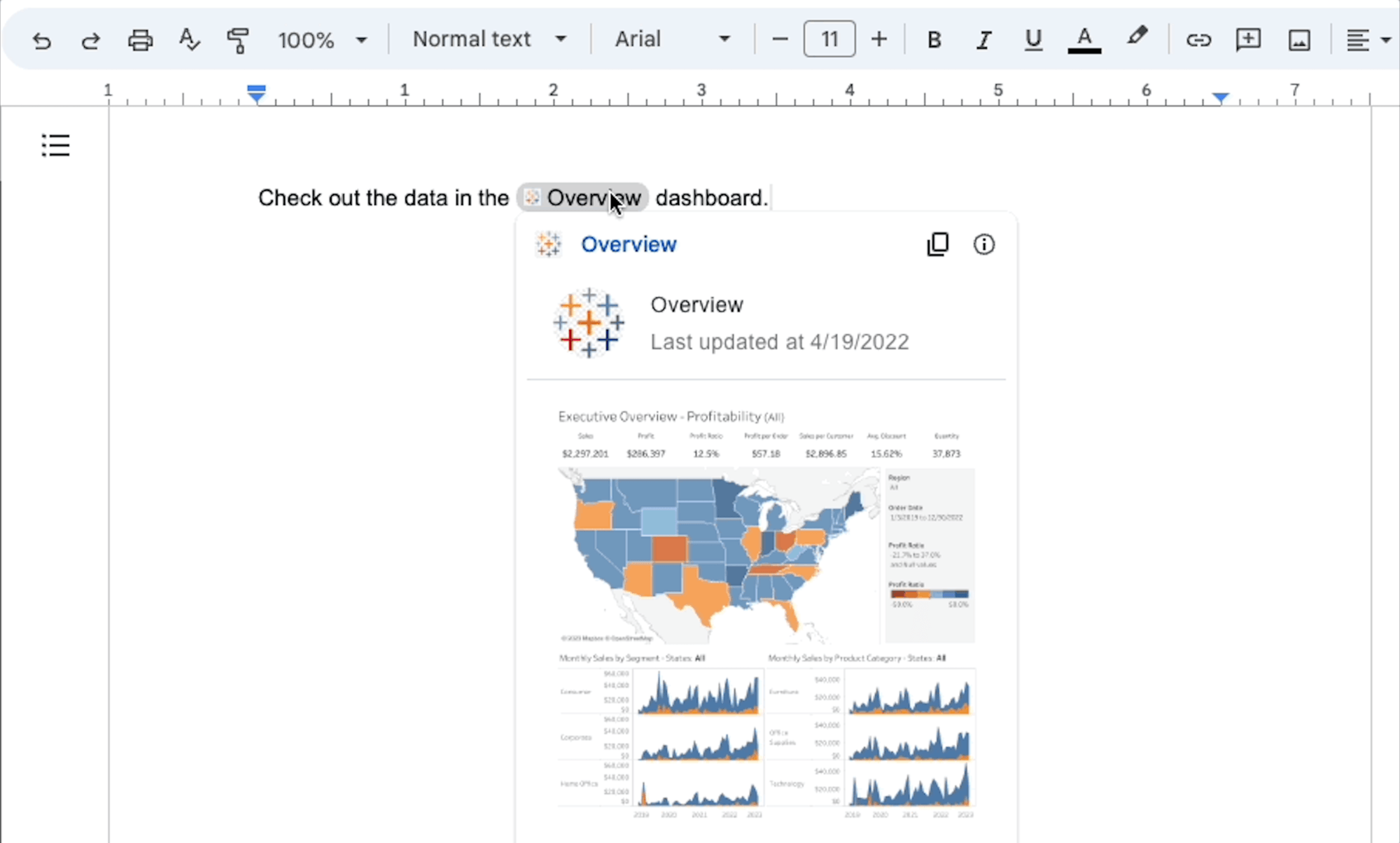1400x843 pixels.
Task: Click the Overview dashboard info button
Action: (984, 244)
